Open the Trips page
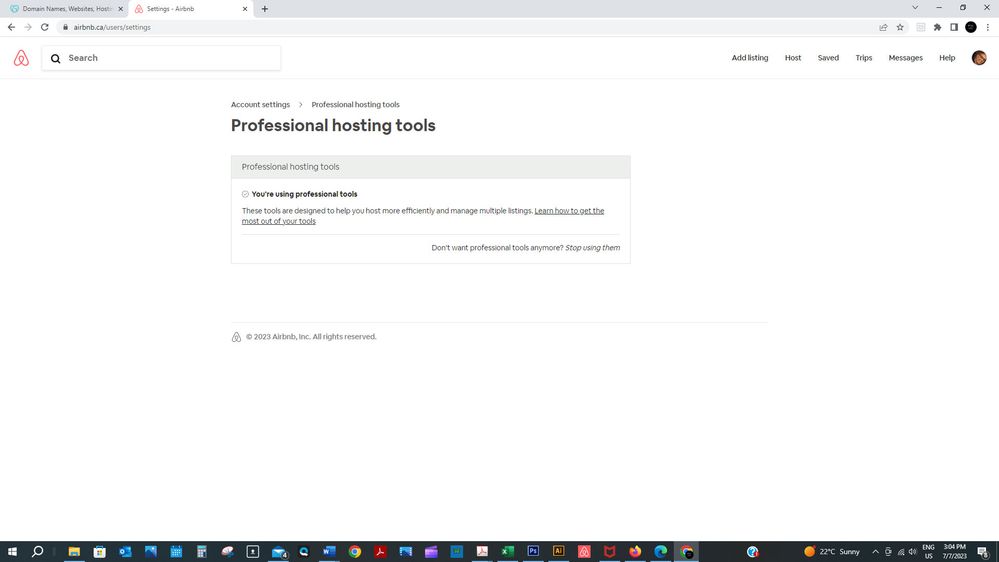The width and height of the screenshot is (999, 562). click(x=863, y=58)
